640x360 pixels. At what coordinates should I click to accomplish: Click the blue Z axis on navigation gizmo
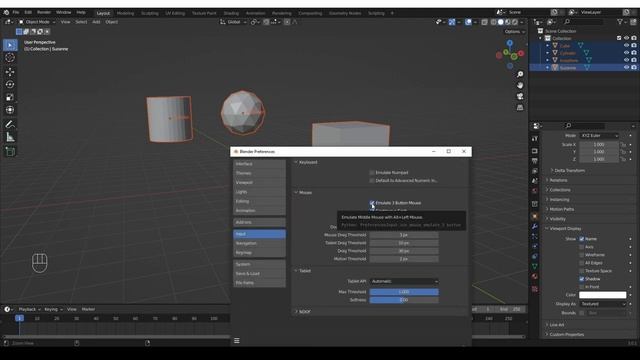pyautogui.click(x=510, y=43)
